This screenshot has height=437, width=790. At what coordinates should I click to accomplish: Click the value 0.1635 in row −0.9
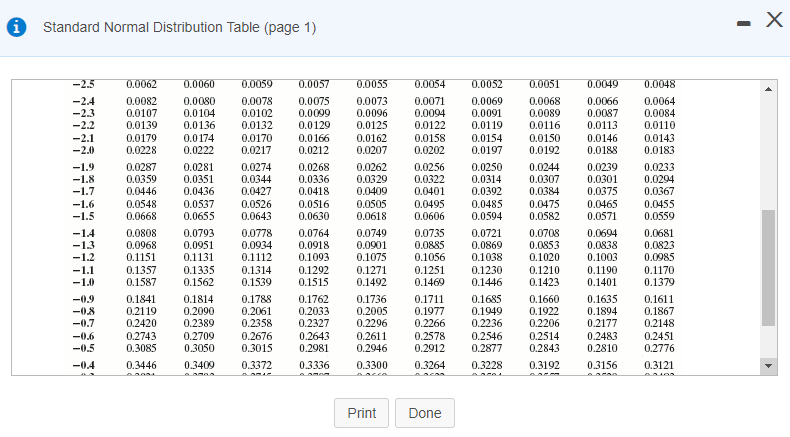pyautogui.click(x=603, y=299)
